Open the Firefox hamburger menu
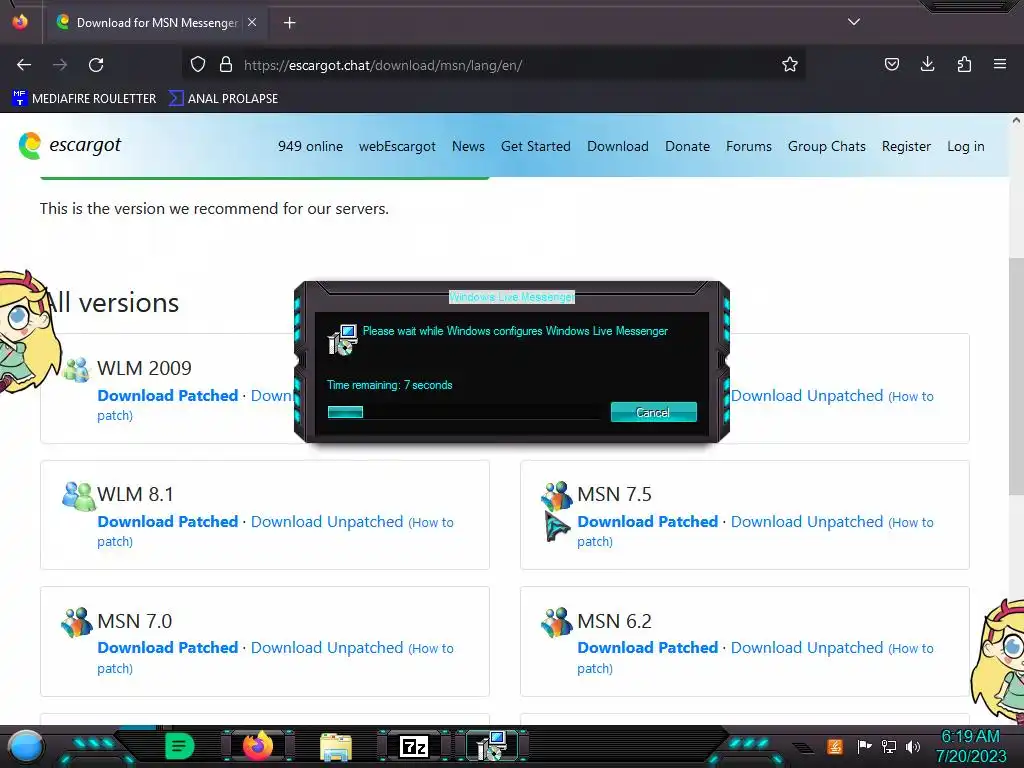The image size is (1024, 768). 999,65
